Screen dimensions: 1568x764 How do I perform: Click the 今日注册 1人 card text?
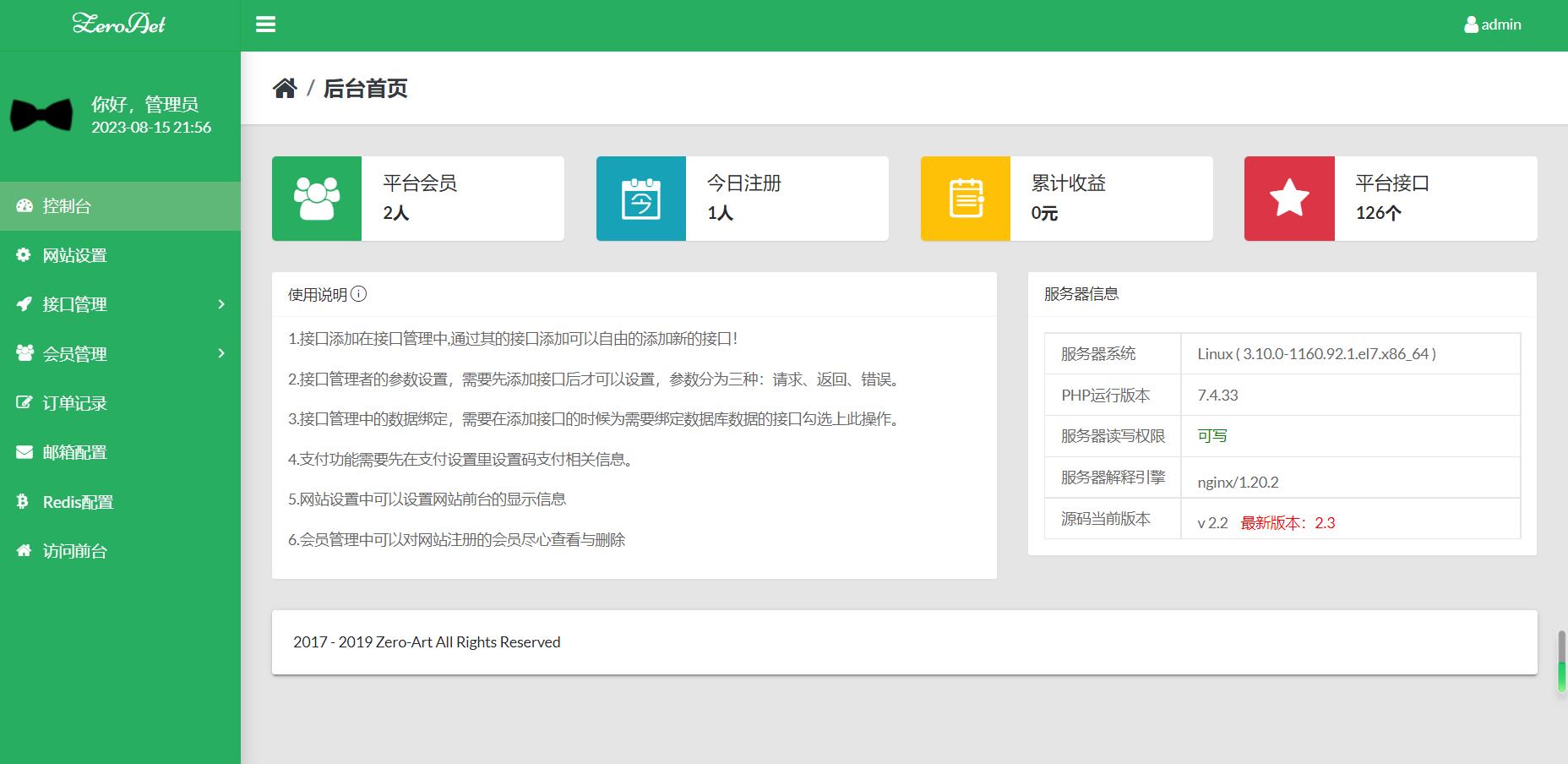[x=744, y=198]
